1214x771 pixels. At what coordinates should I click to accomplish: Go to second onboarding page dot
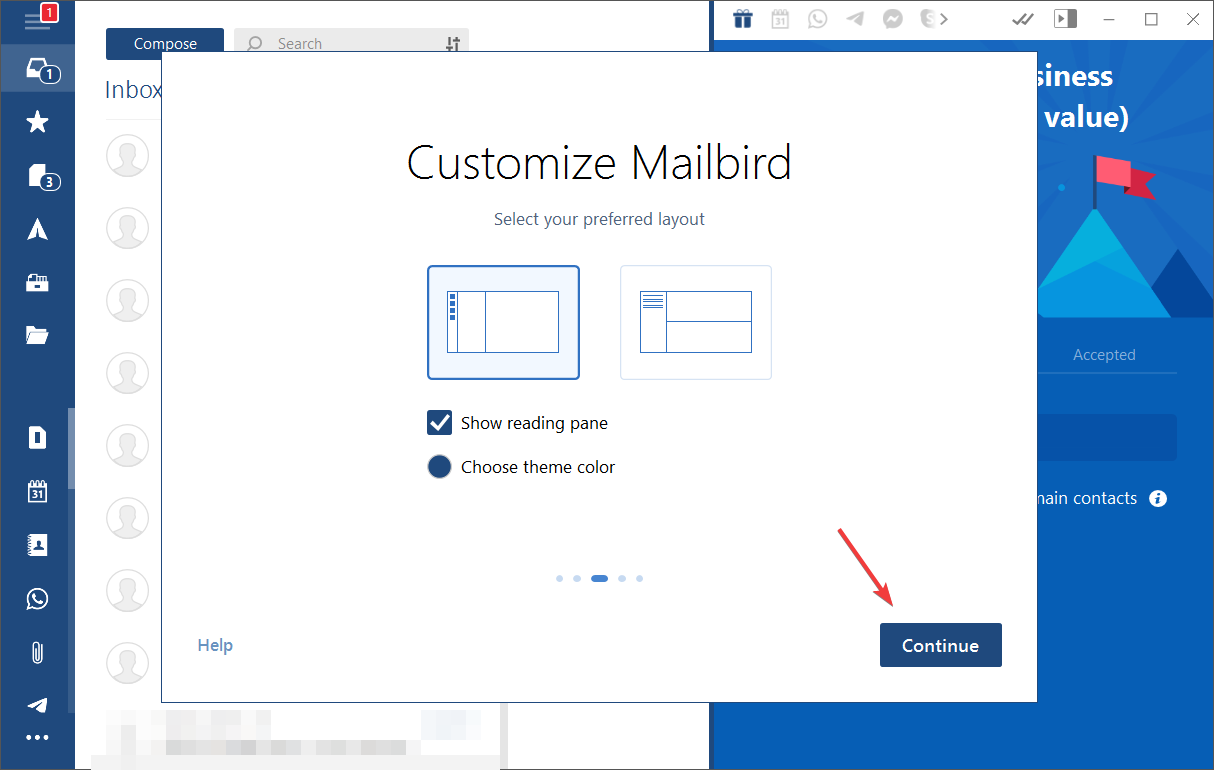577,578
